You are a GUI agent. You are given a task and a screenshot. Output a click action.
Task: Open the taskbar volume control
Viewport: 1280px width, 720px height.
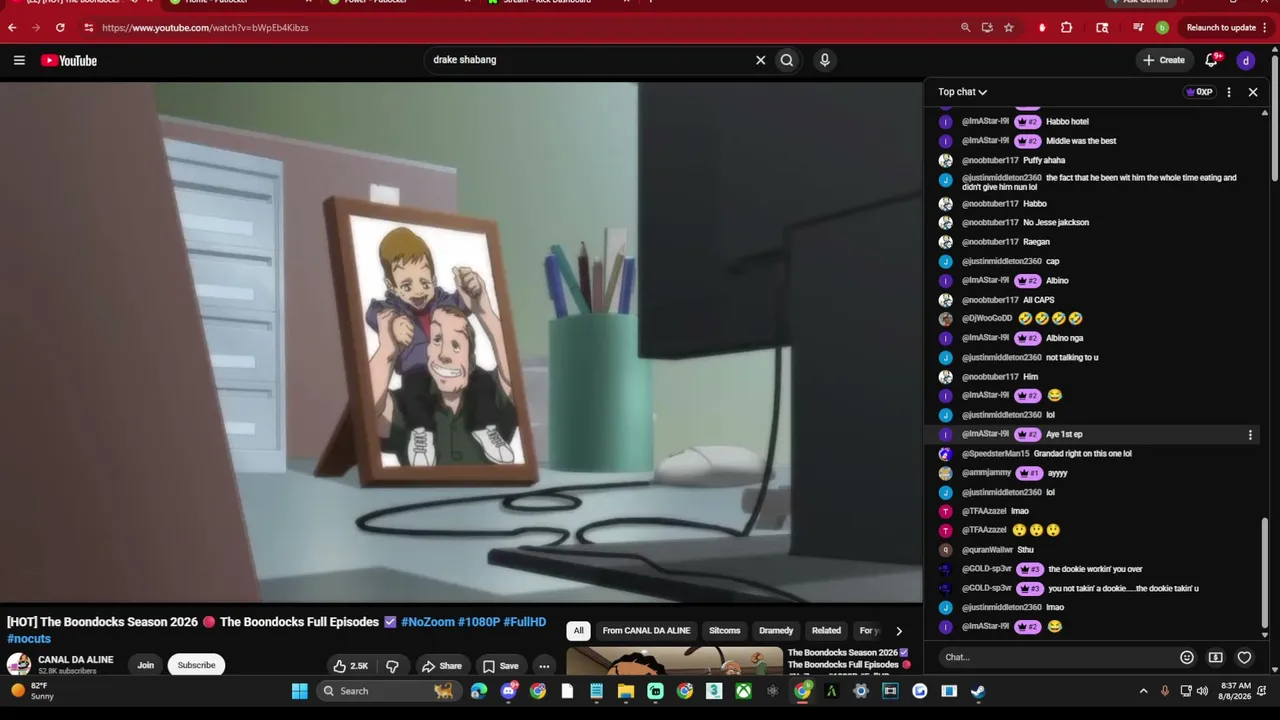point(1202,691)
